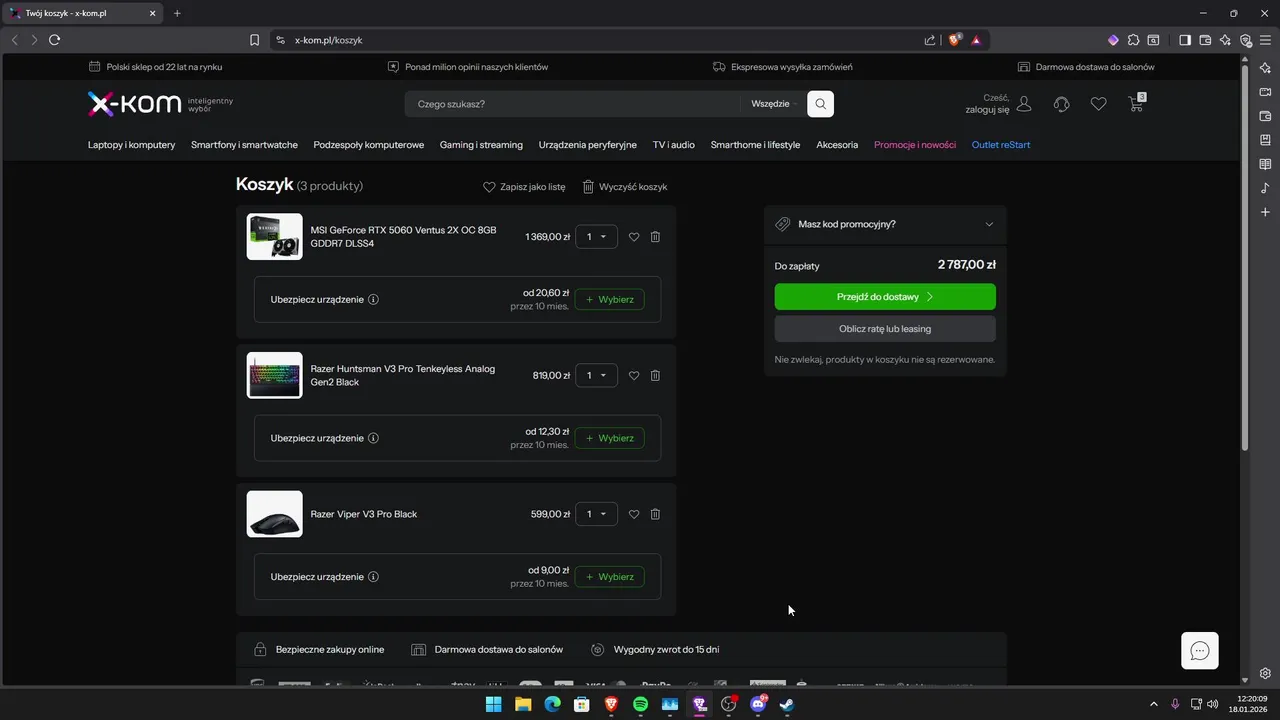Screen dimensions: 1280x720
Task: Open Leo AI sparkle icon in toolbar
Action: coord(1225,40)
